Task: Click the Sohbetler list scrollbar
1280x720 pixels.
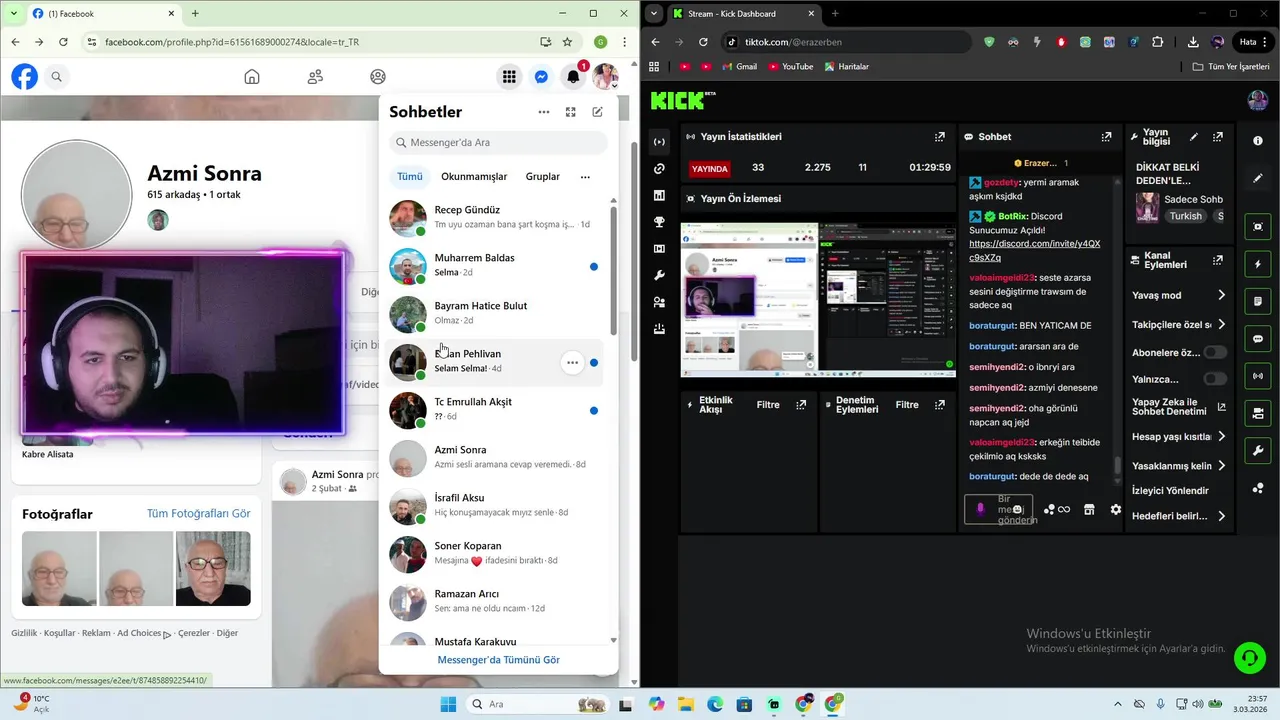Action: click(614, 270)
